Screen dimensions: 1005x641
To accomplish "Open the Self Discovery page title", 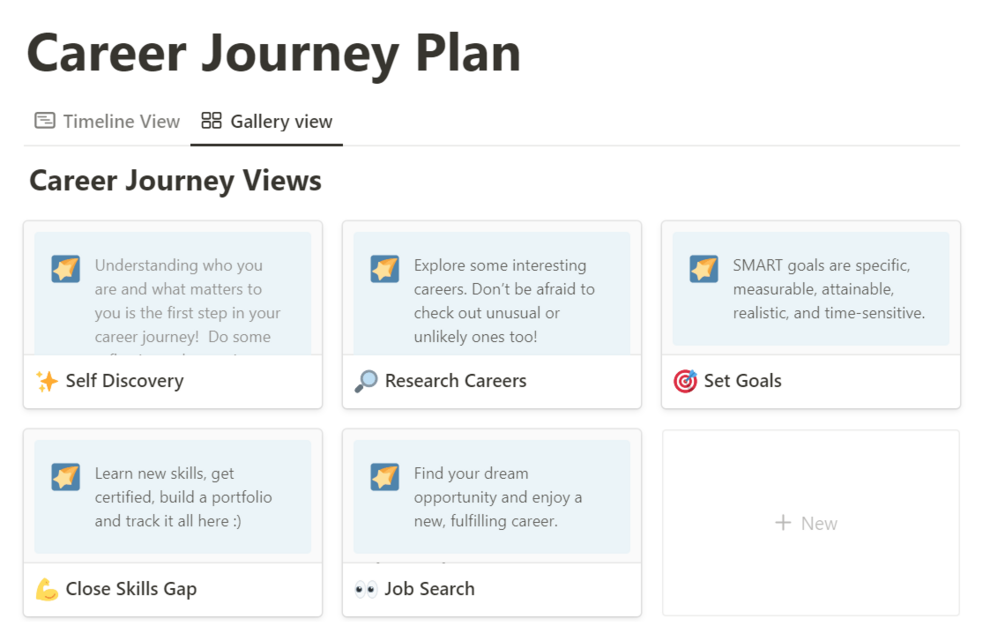I will click(125, 381).
